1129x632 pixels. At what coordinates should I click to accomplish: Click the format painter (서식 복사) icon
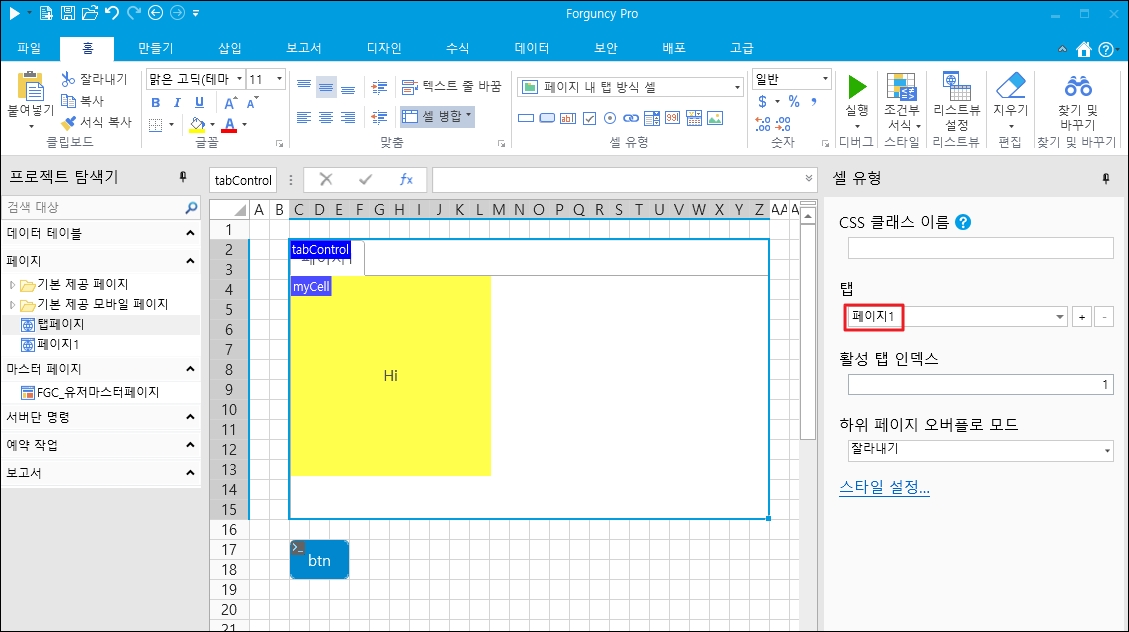[69, 122]
